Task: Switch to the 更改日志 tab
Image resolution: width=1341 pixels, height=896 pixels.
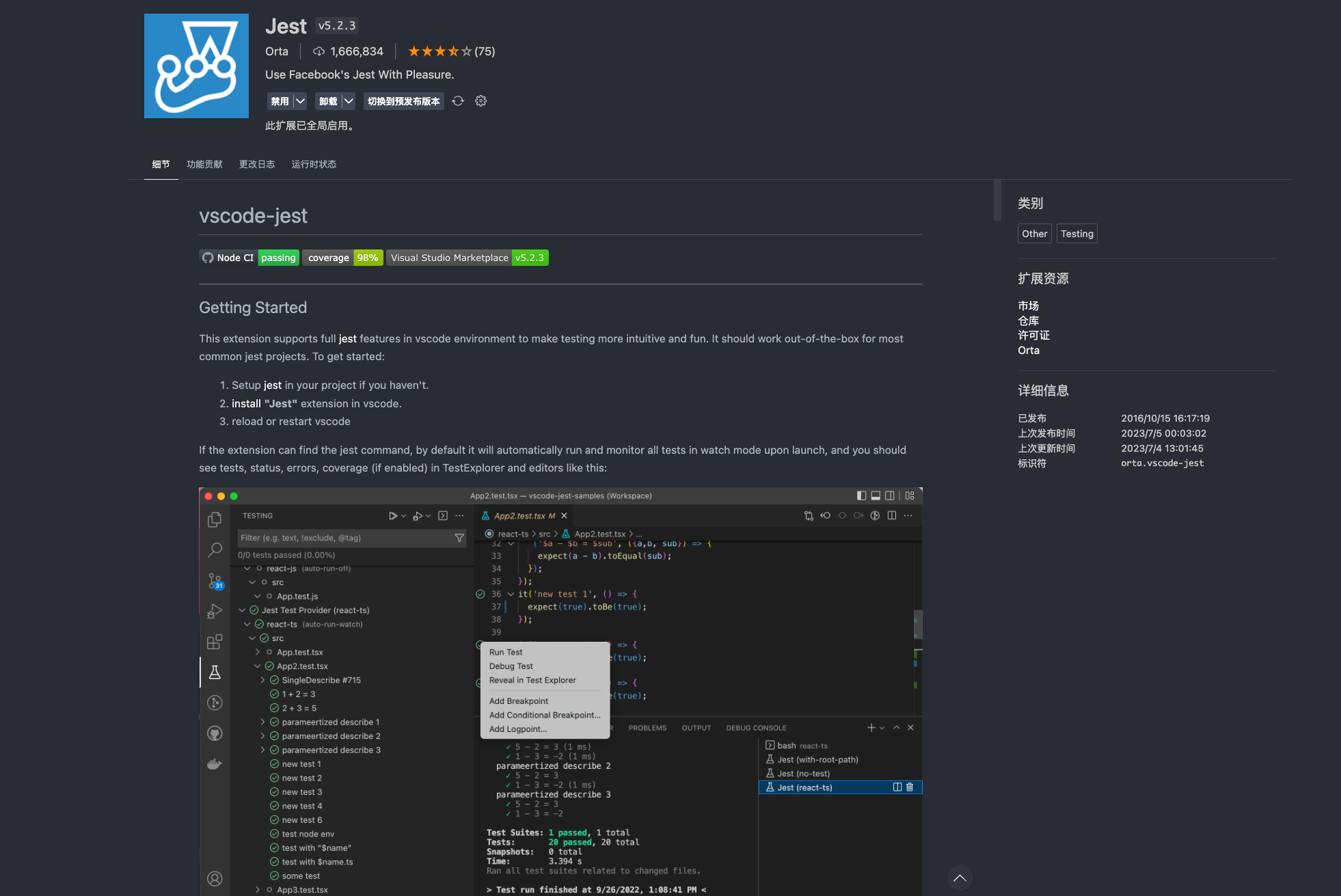Action: [x=256, y=164]
